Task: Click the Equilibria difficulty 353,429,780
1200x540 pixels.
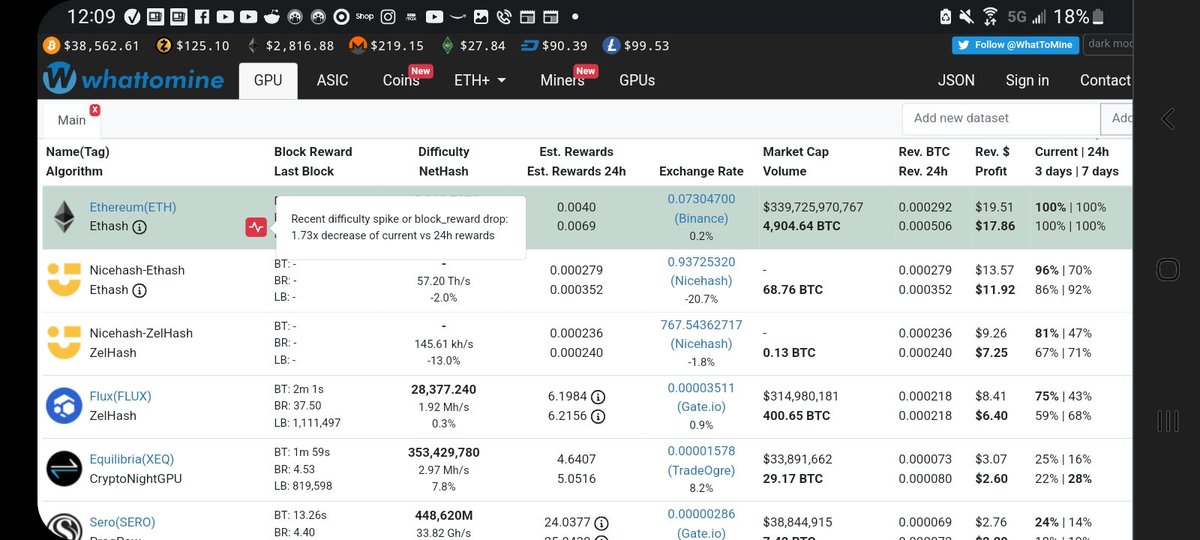Action: pos(443,452)
